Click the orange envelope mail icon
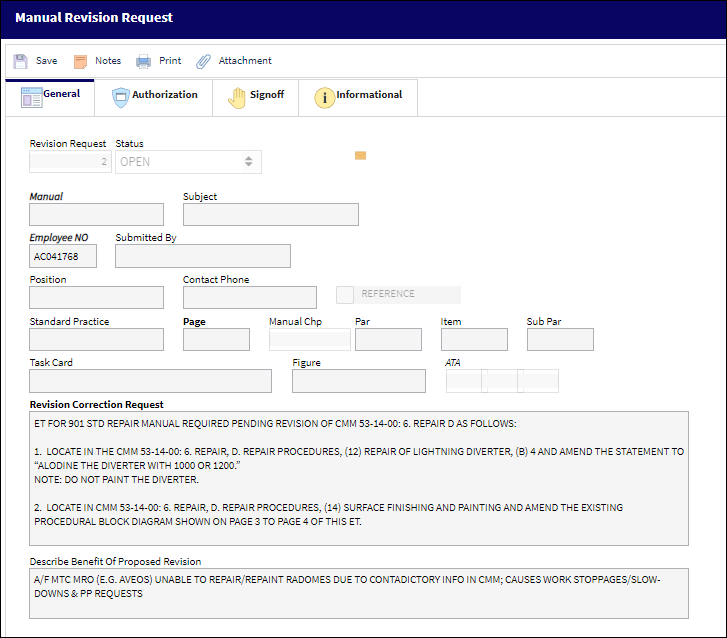The image size is (727, 638). point(360,155)
